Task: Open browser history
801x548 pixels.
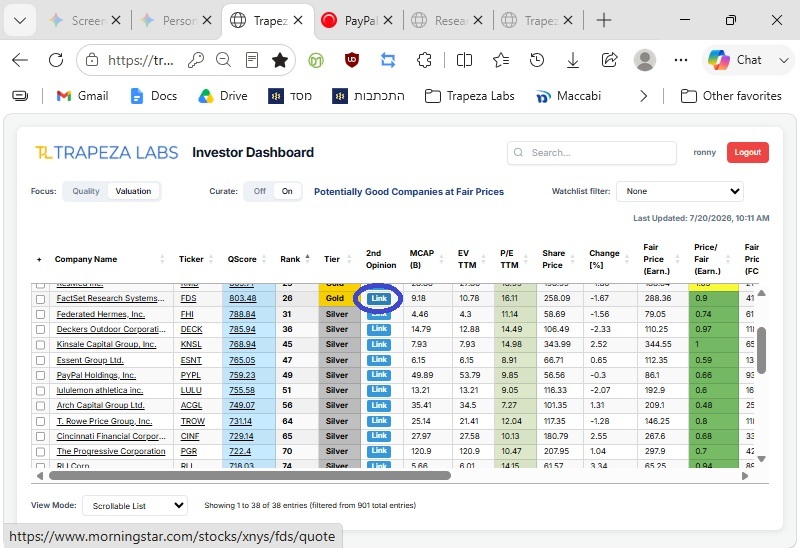Action: pos(537,60)
